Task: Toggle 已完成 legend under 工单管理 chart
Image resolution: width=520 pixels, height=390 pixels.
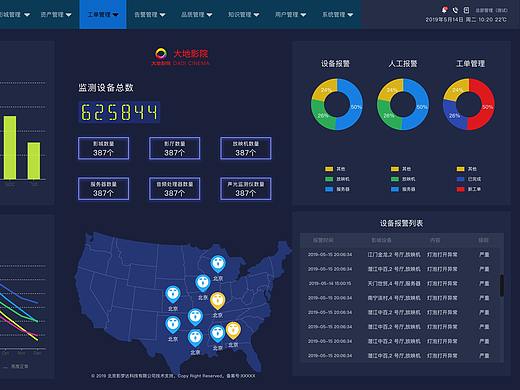Action: point(469,179)
